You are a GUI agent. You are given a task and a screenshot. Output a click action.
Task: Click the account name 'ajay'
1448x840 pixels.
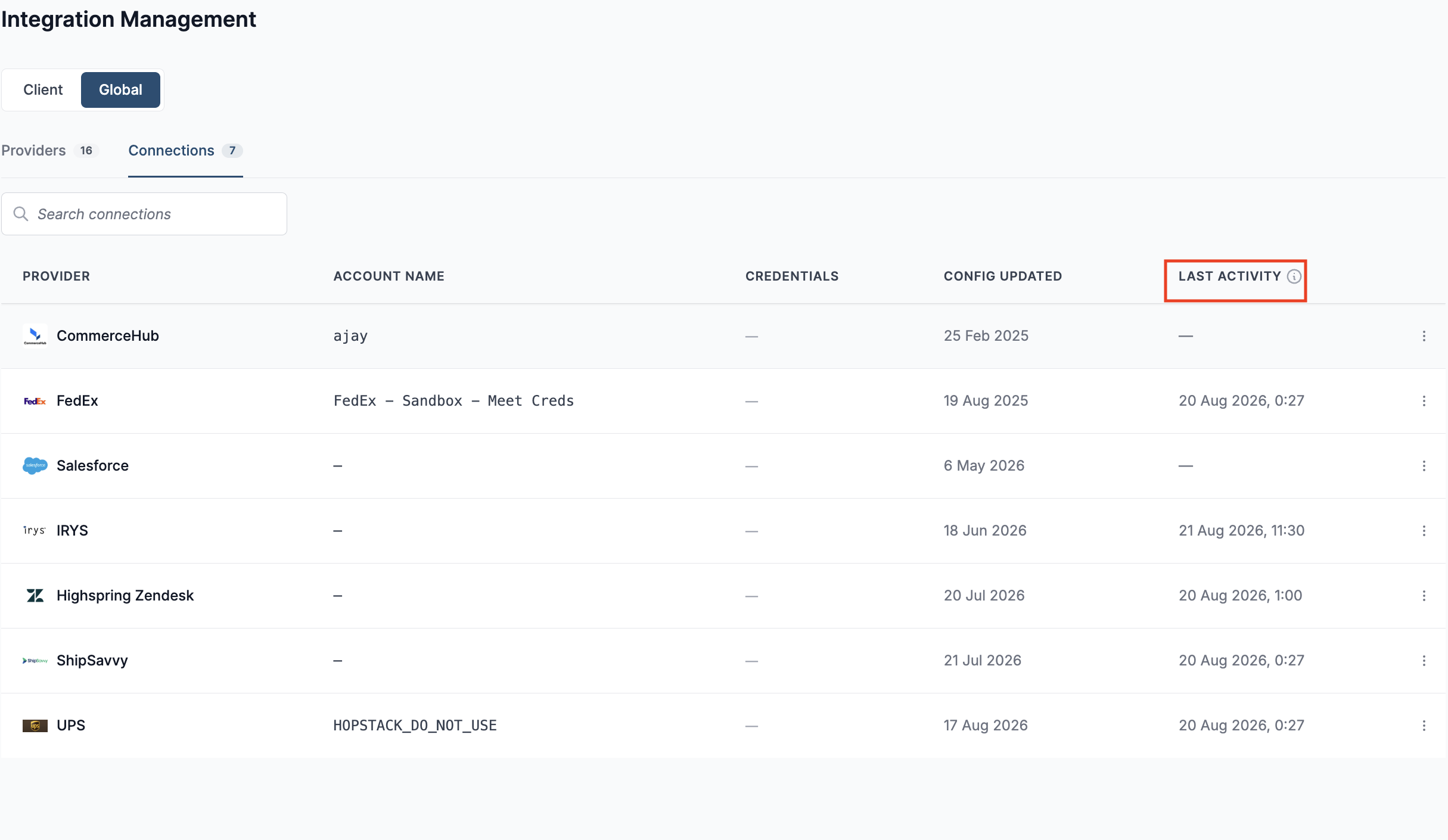(x=350, y=337)
